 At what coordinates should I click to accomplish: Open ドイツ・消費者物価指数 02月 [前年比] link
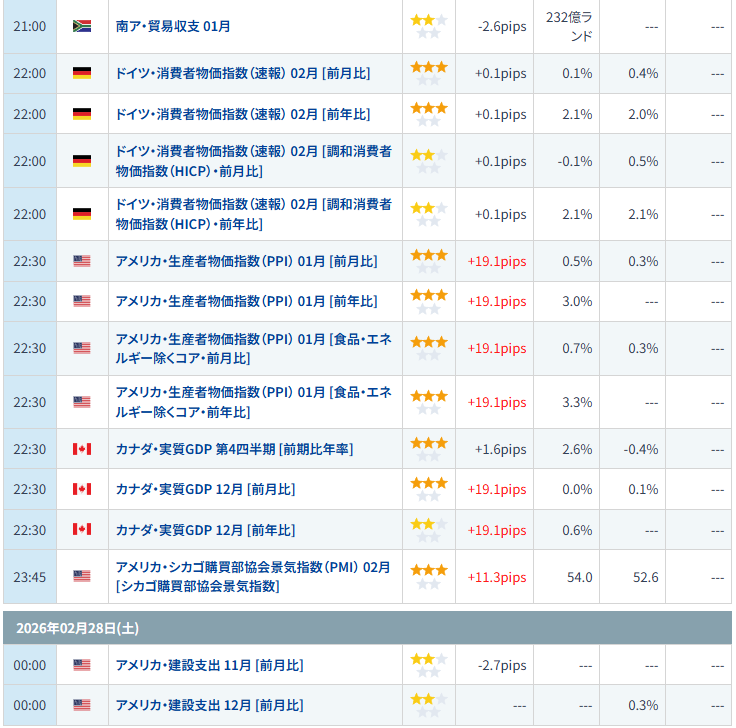pyautogui.click(x=242, y=114)
